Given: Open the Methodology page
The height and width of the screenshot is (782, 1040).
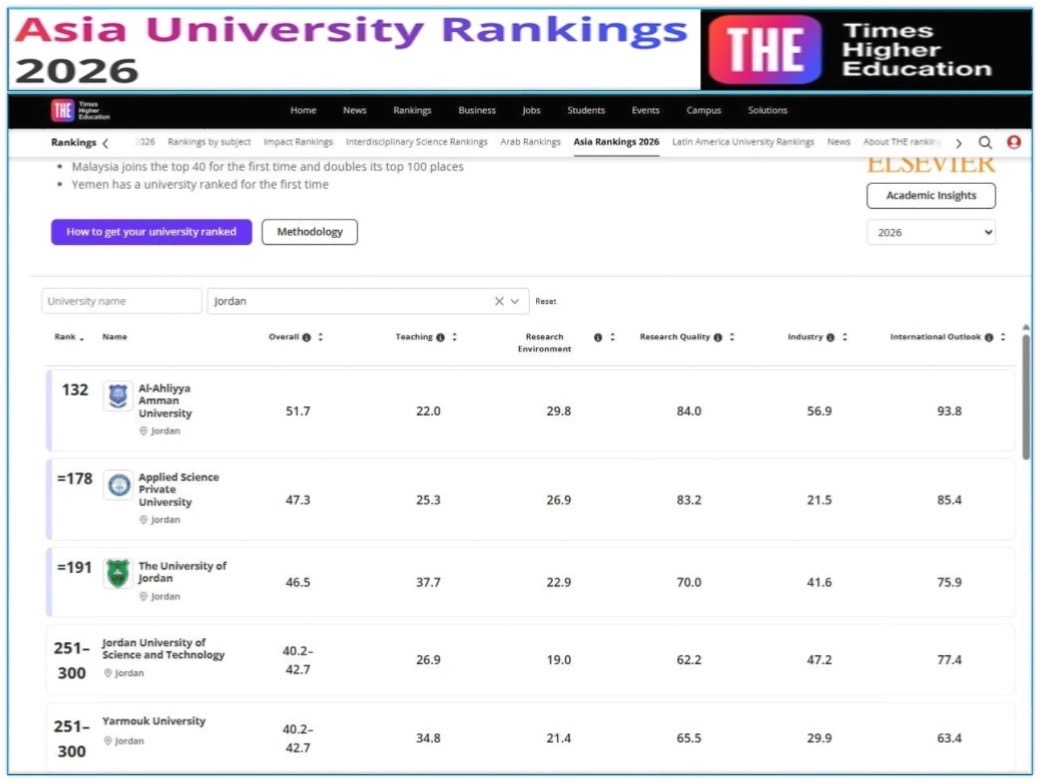Looking at the screenshot, I should tap(308, 231).
